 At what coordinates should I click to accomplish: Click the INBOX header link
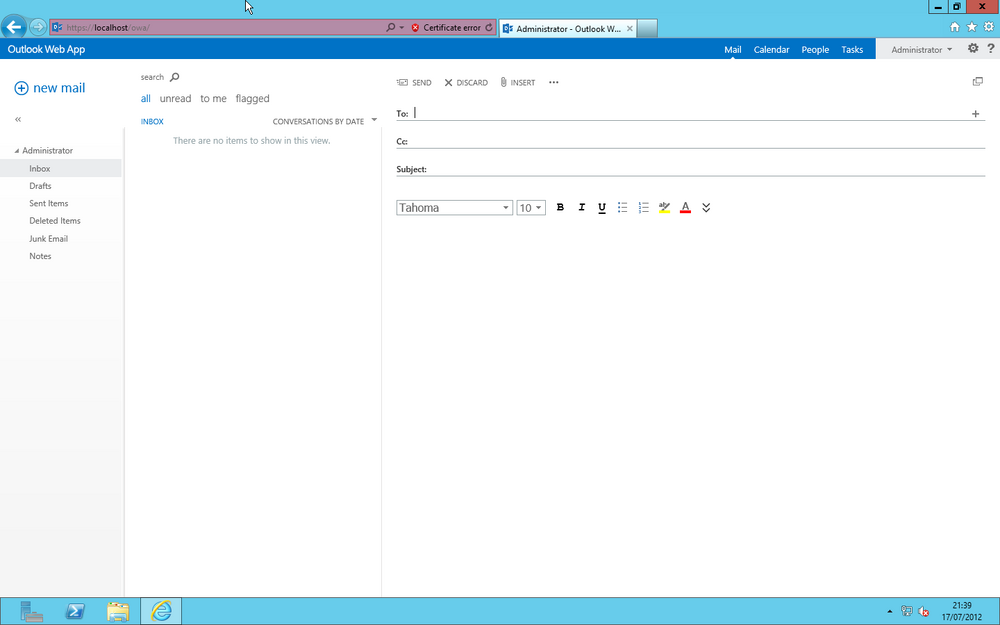152,121
